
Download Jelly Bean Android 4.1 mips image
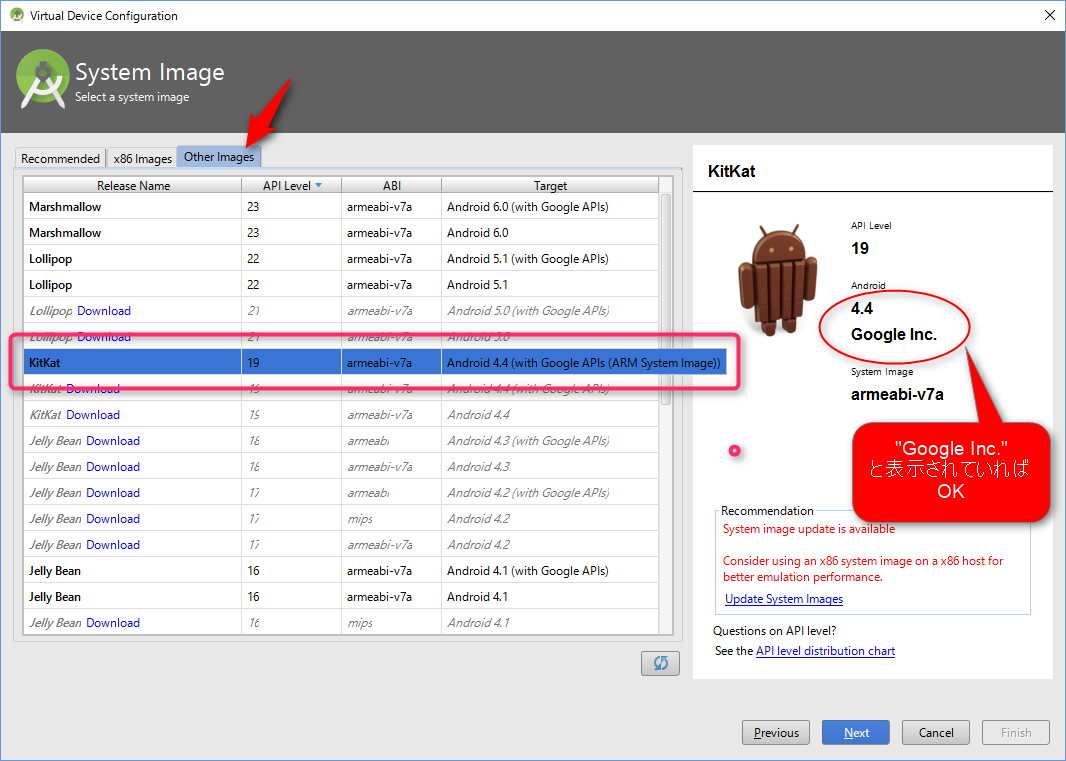[113, 623]
